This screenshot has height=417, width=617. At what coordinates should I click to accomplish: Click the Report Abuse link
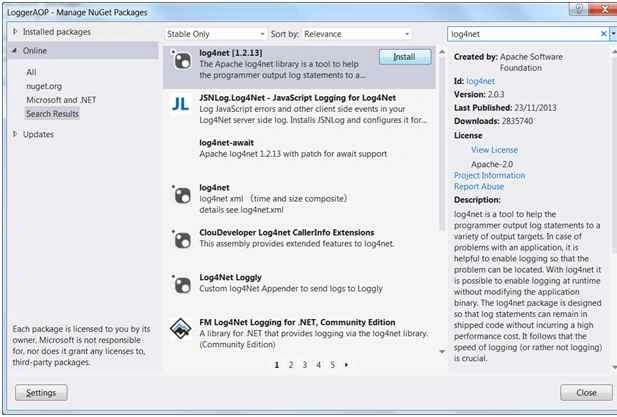click(x=479, y=186)
